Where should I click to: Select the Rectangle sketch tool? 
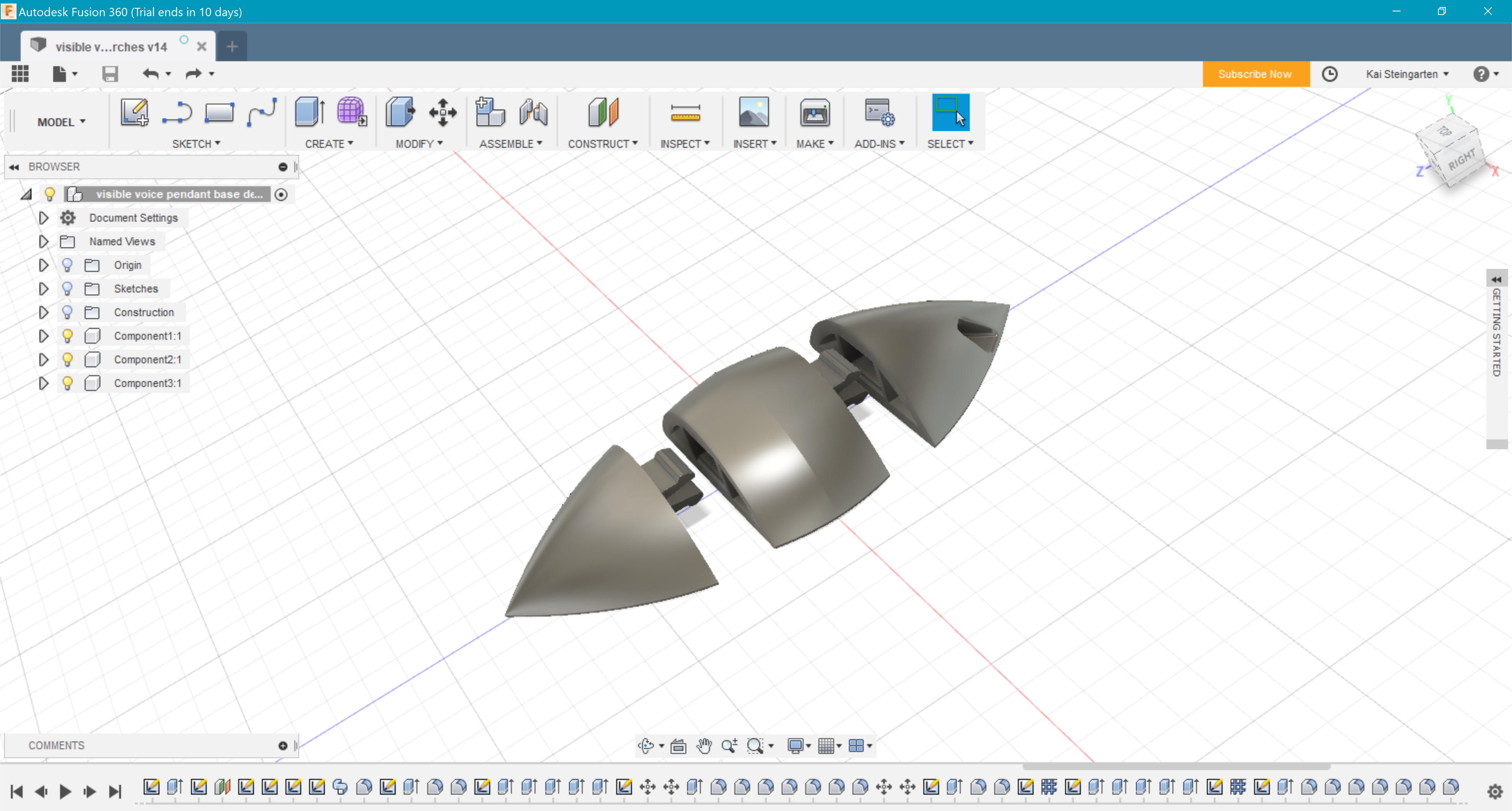pyautogui.click(x=219, y=112)
